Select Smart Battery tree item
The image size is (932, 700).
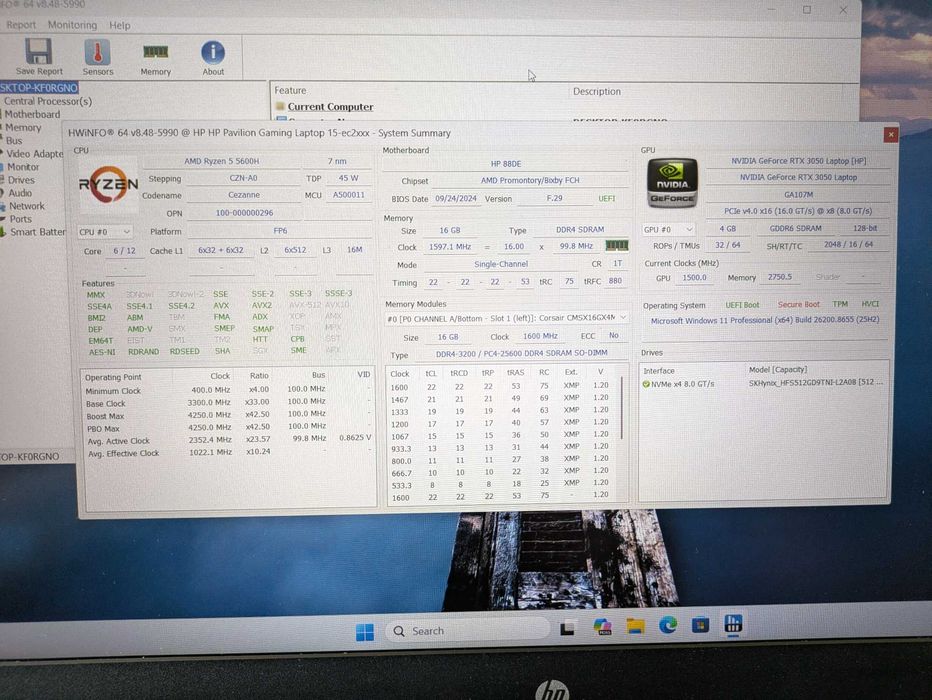pos(37,232)
